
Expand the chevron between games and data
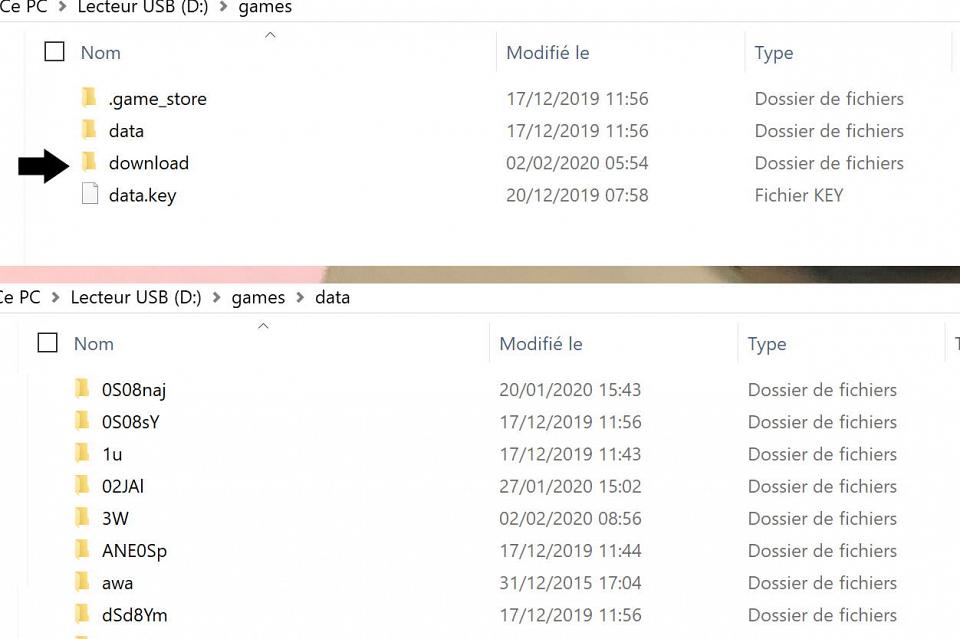click(300, 297)
